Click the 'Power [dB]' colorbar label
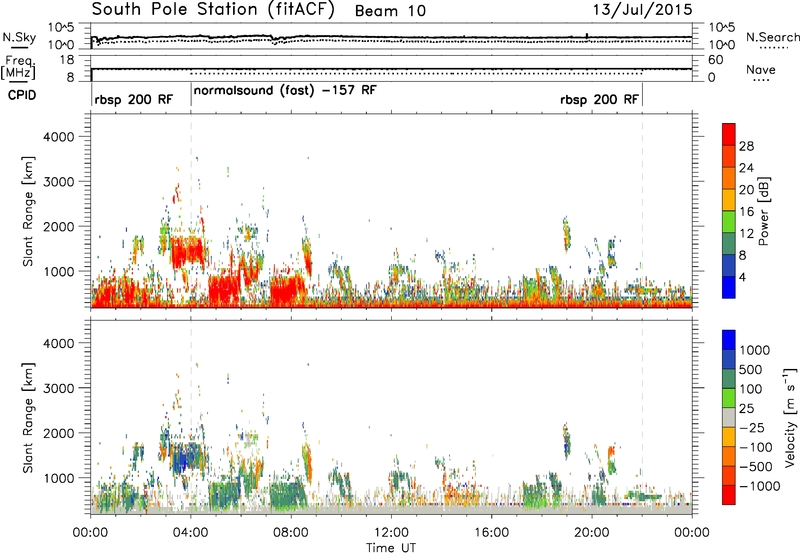 click(x=764, y=211)
